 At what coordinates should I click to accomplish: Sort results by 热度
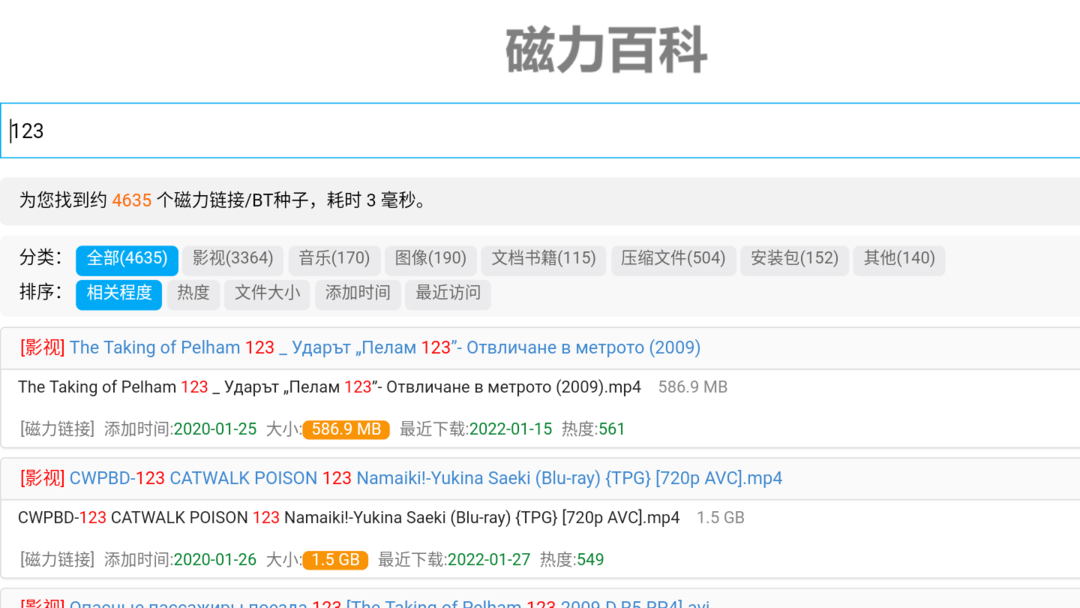coord(193,293)
